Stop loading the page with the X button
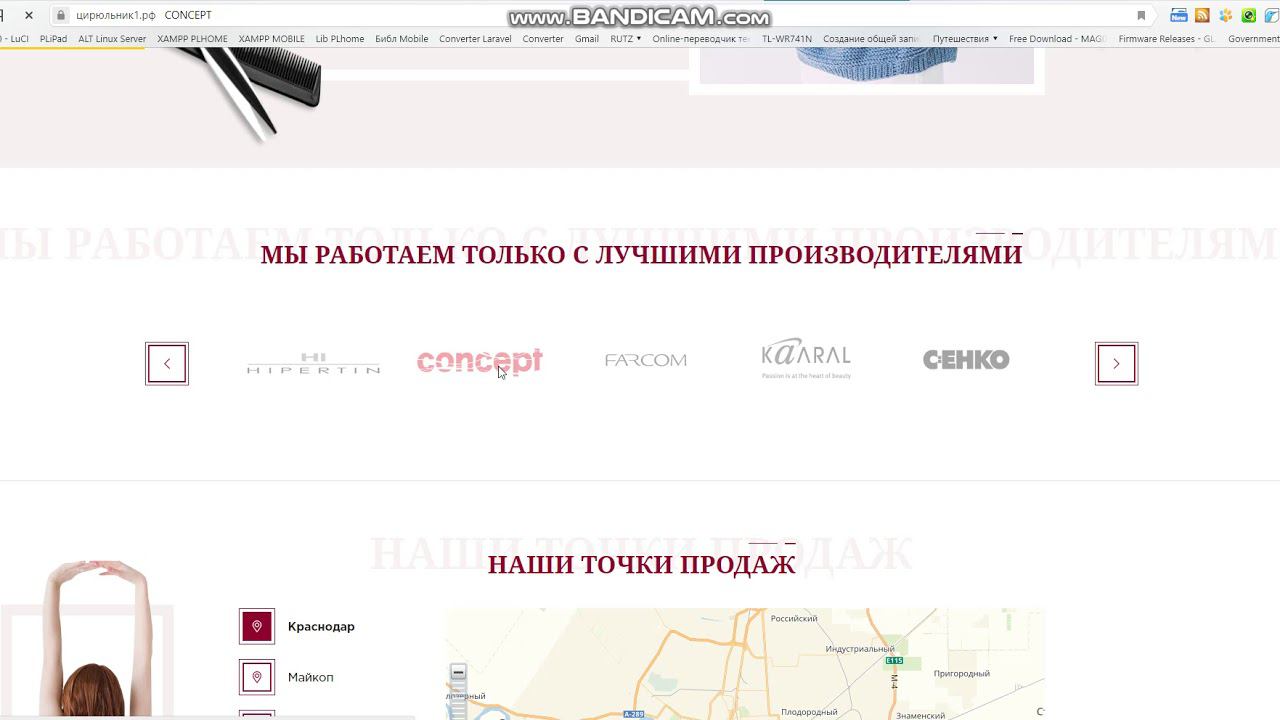The width and height of the screenshot is (1280, 720). click(29, 15)
